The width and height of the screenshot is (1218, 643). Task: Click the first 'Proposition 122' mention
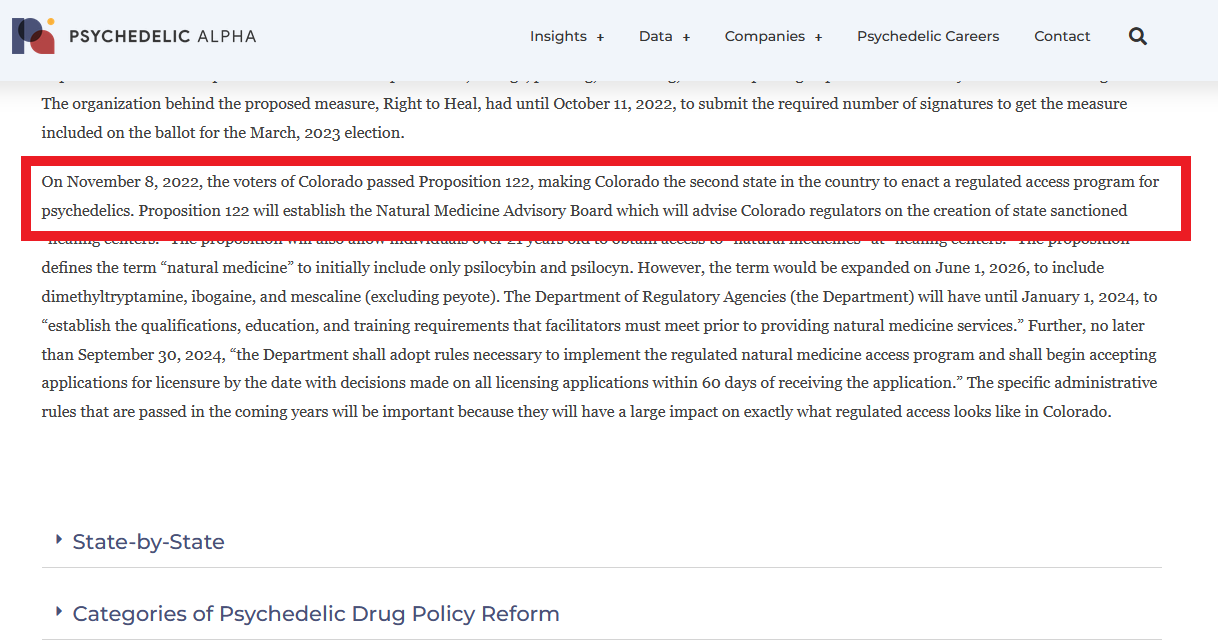click(474, 182)
